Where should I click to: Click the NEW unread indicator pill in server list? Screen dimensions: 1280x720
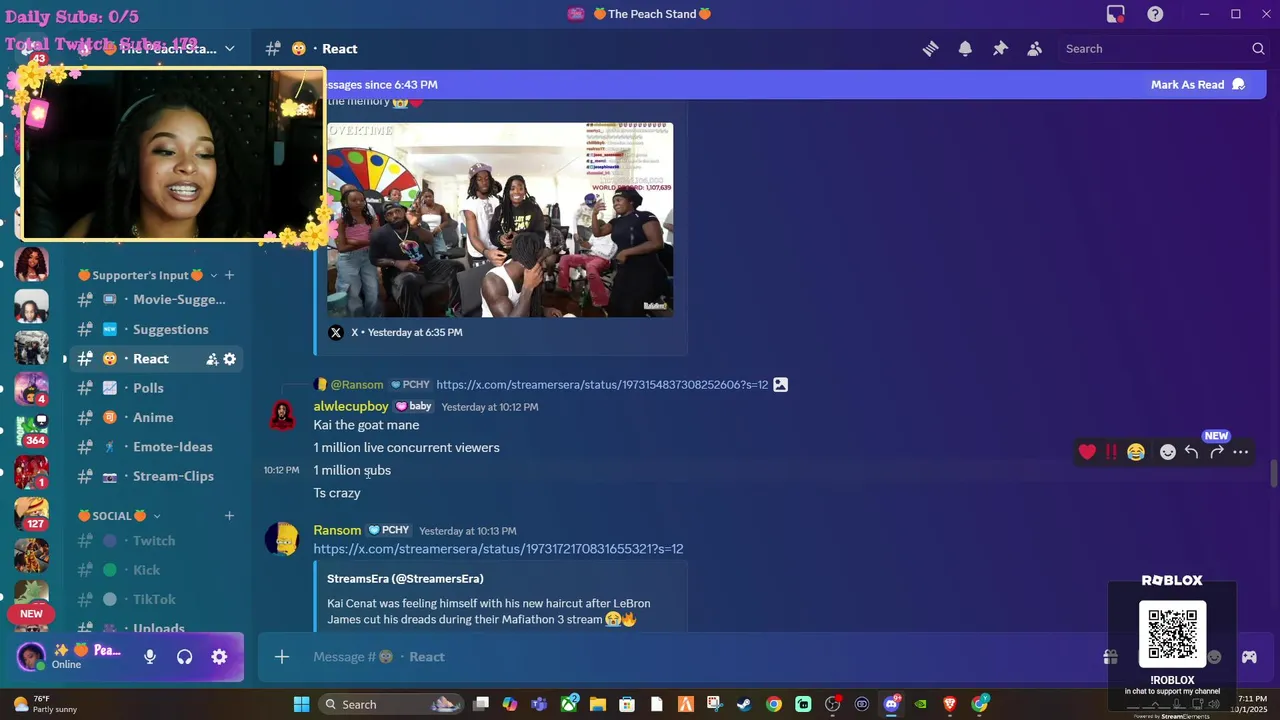tap(32, 614)
